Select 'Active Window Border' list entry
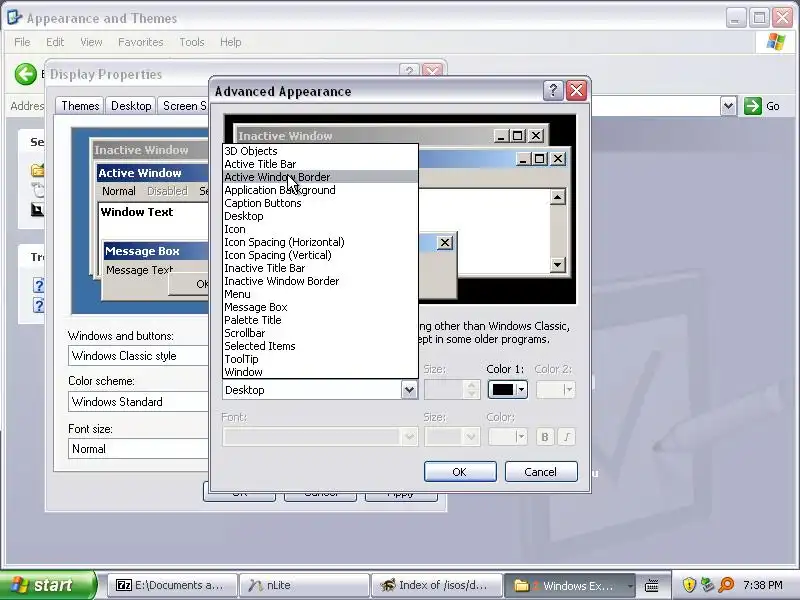This screenshot has height=600, width=800. (320, 177)
